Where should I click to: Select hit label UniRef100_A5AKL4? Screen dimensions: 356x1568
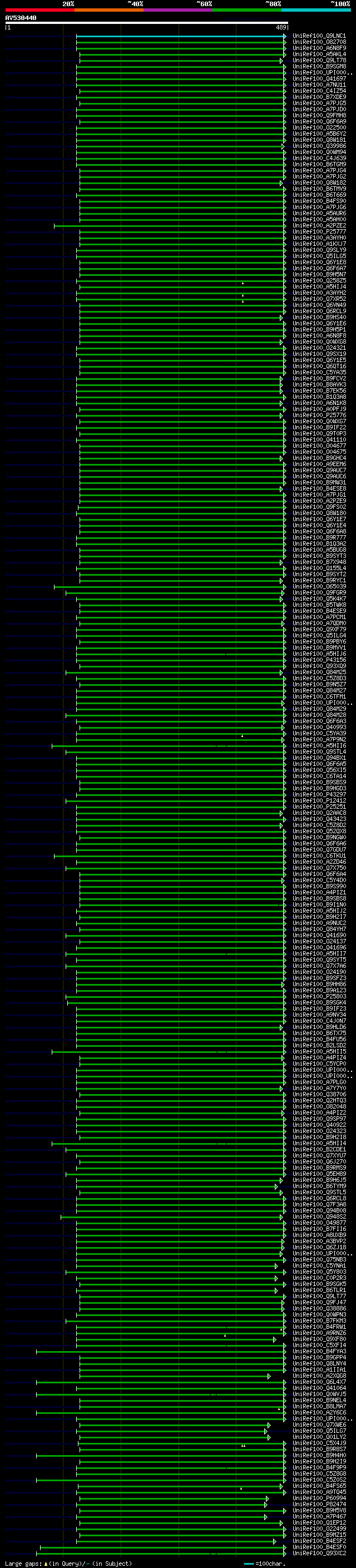point(319,55)
